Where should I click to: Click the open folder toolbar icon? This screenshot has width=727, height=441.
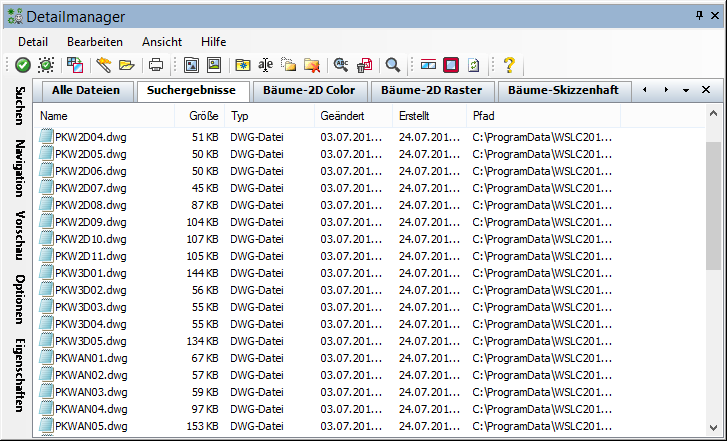(126, 65)
